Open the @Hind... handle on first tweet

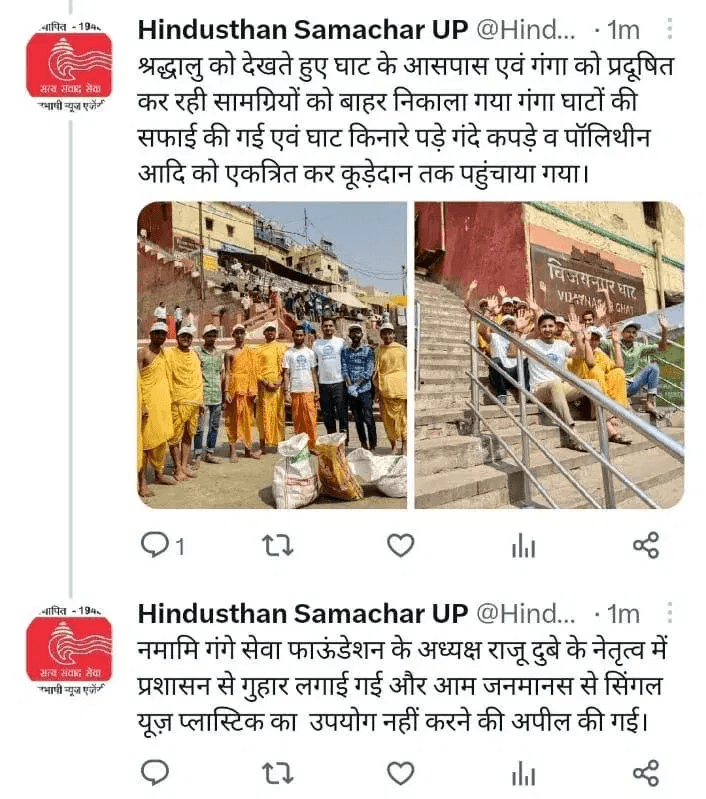526,30
